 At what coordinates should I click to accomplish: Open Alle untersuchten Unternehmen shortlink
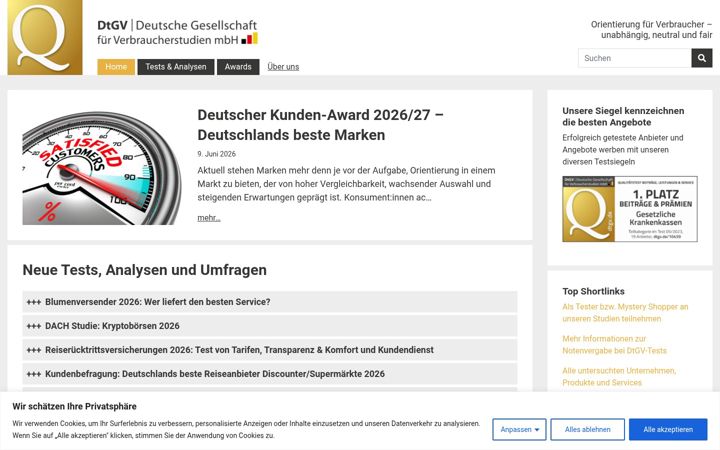[x=619, y=376]
